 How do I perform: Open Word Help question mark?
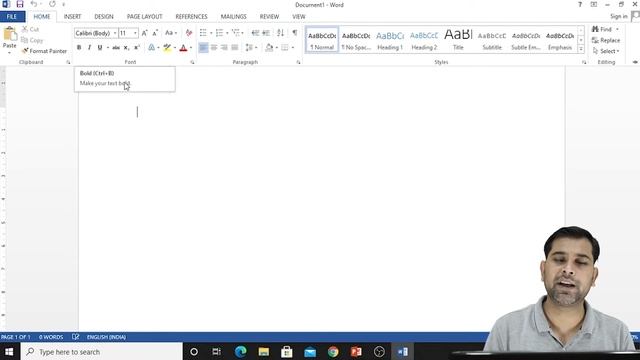[580, 4]
